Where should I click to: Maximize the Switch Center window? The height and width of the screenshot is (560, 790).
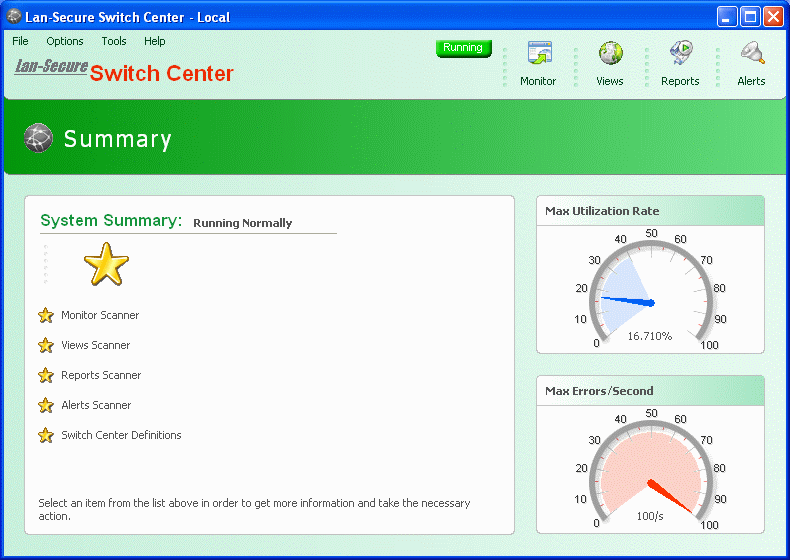point(750,17)
